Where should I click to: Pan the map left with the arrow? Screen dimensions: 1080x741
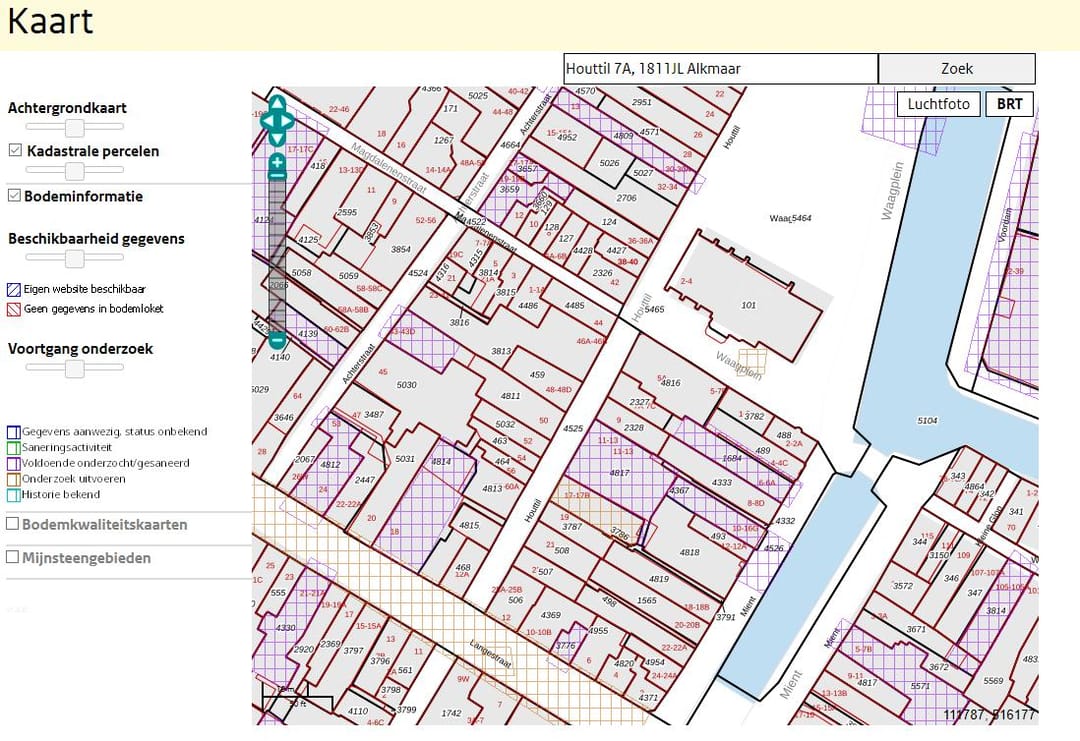coord(267,122)
